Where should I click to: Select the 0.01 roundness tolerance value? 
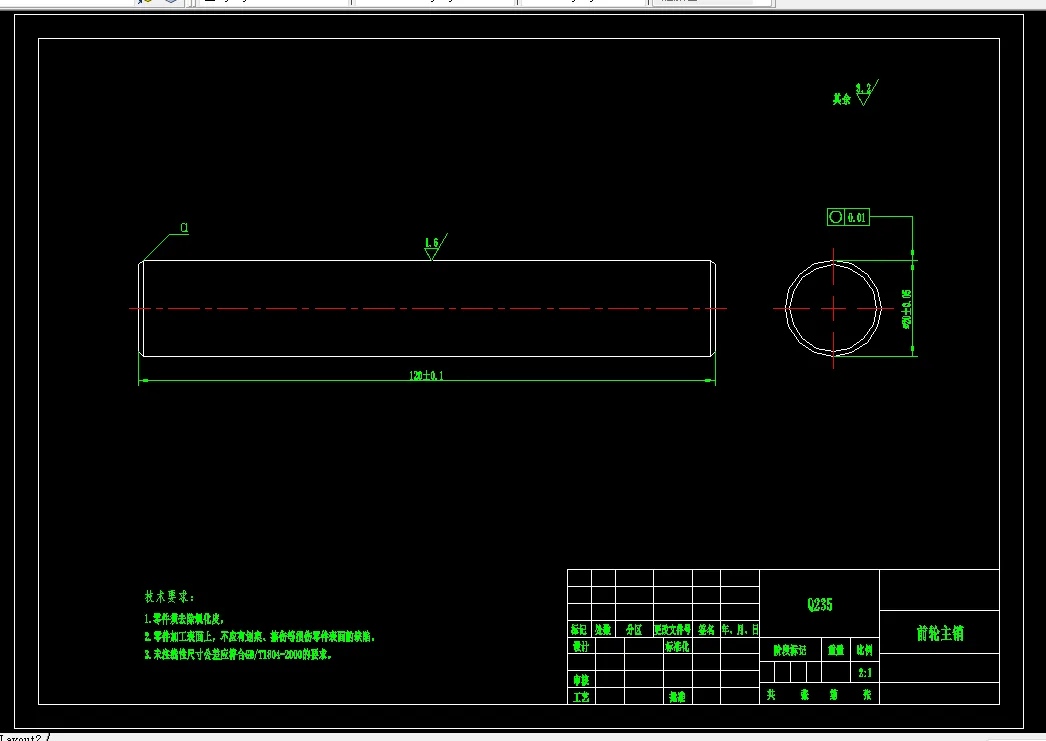coord(857,217)
